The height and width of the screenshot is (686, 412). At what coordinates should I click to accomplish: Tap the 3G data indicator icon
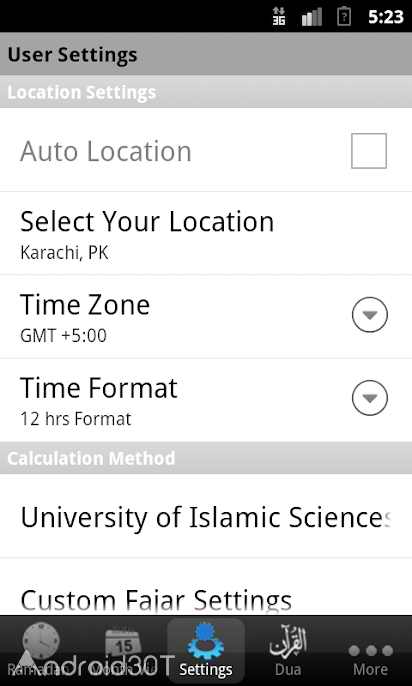[279, 17]
